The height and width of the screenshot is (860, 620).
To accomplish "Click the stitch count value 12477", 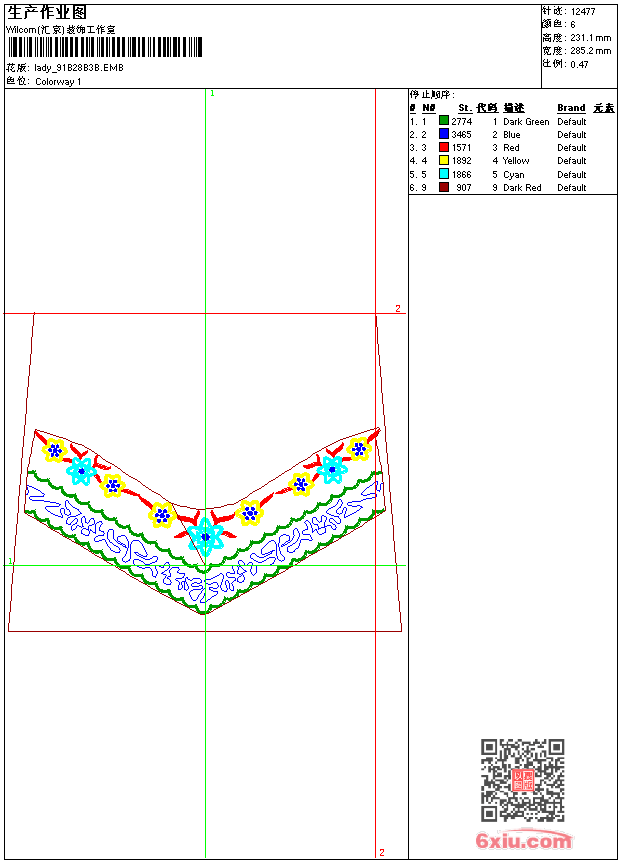I will click(x=583, y=11).
